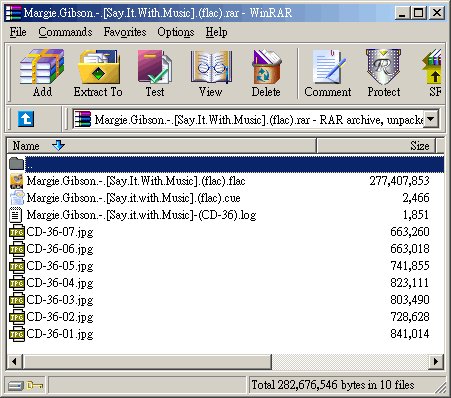
Task: Open the address bar dropdown arrow
Action: [x=431, y=119]
